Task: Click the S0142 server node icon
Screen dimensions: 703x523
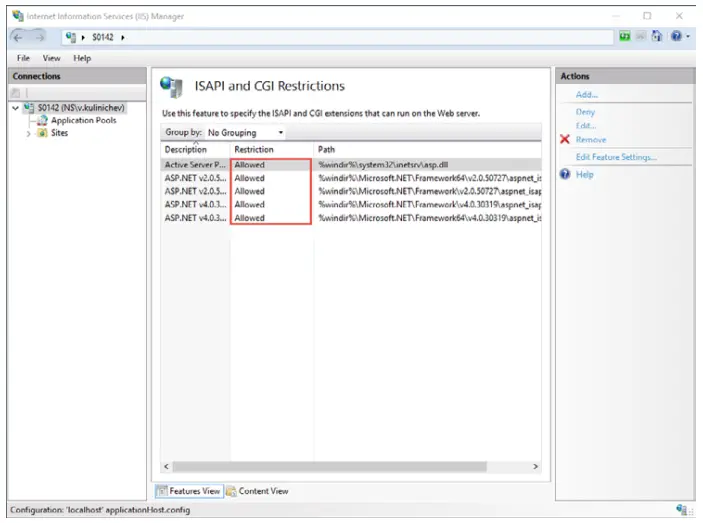Action: pyautogui.click(x=29, y=108)
